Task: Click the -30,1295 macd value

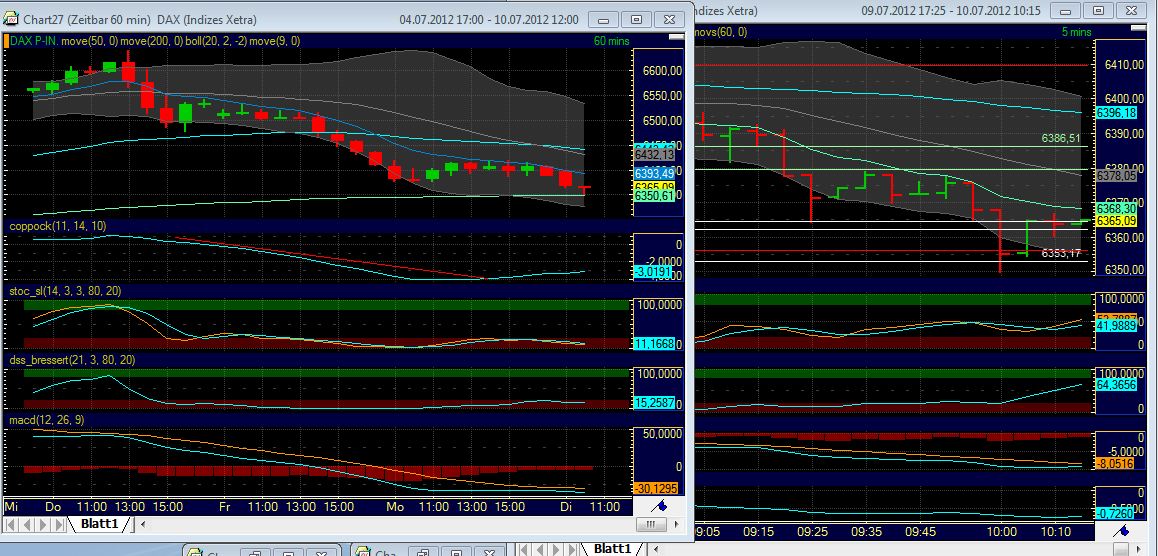Action: point(654,488)
